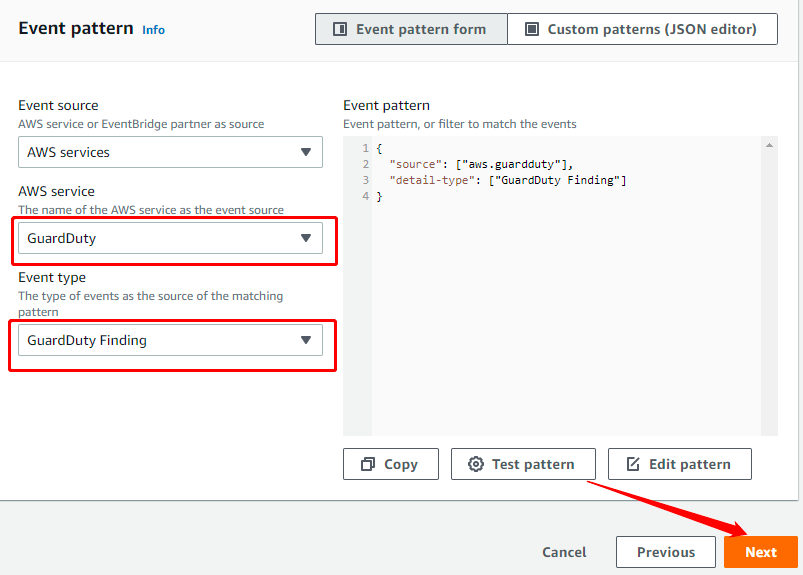Screen dimensions: 803x575
Task: Click line number 1 in the code gutter
Action: click(x=366, y=148)
